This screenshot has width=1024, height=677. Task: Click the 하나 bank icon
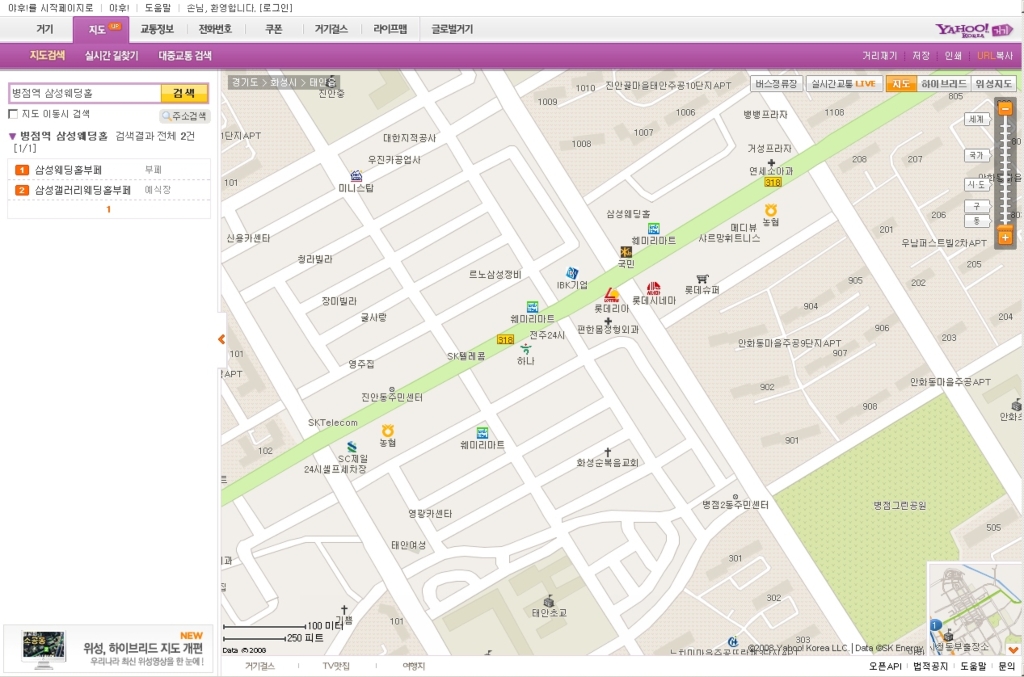[x=525, y=350]
